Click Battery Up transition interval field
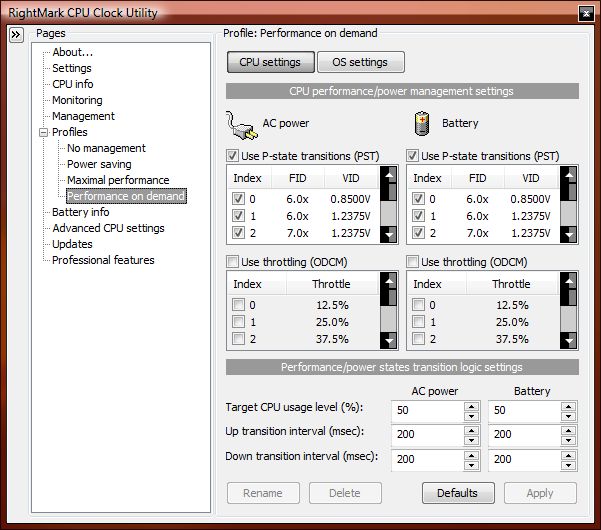 pyautogui.click(x=524, y=435)
